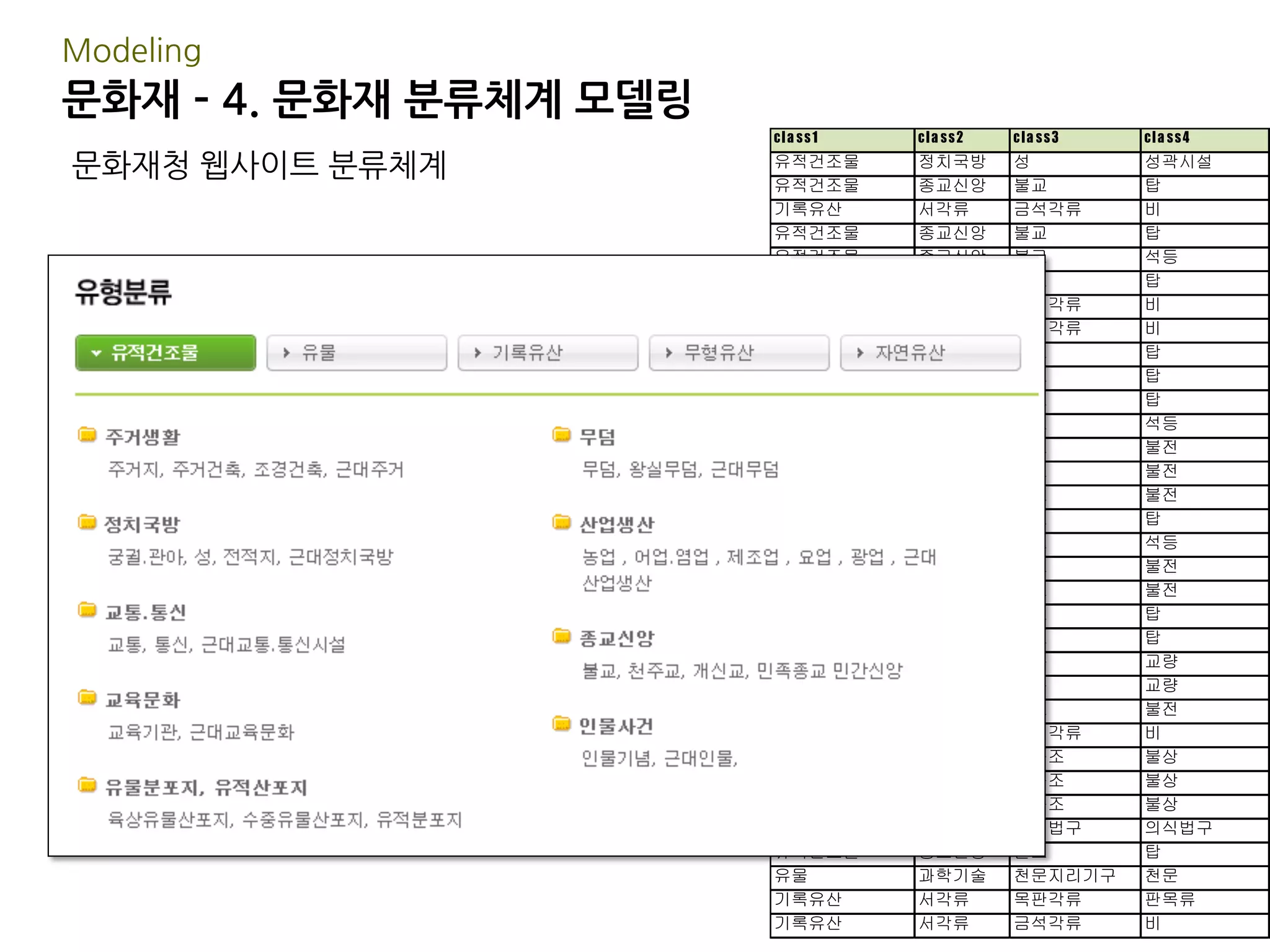Open the 무형유산 tab
The image size is (1270, 952).
[739, 353]
